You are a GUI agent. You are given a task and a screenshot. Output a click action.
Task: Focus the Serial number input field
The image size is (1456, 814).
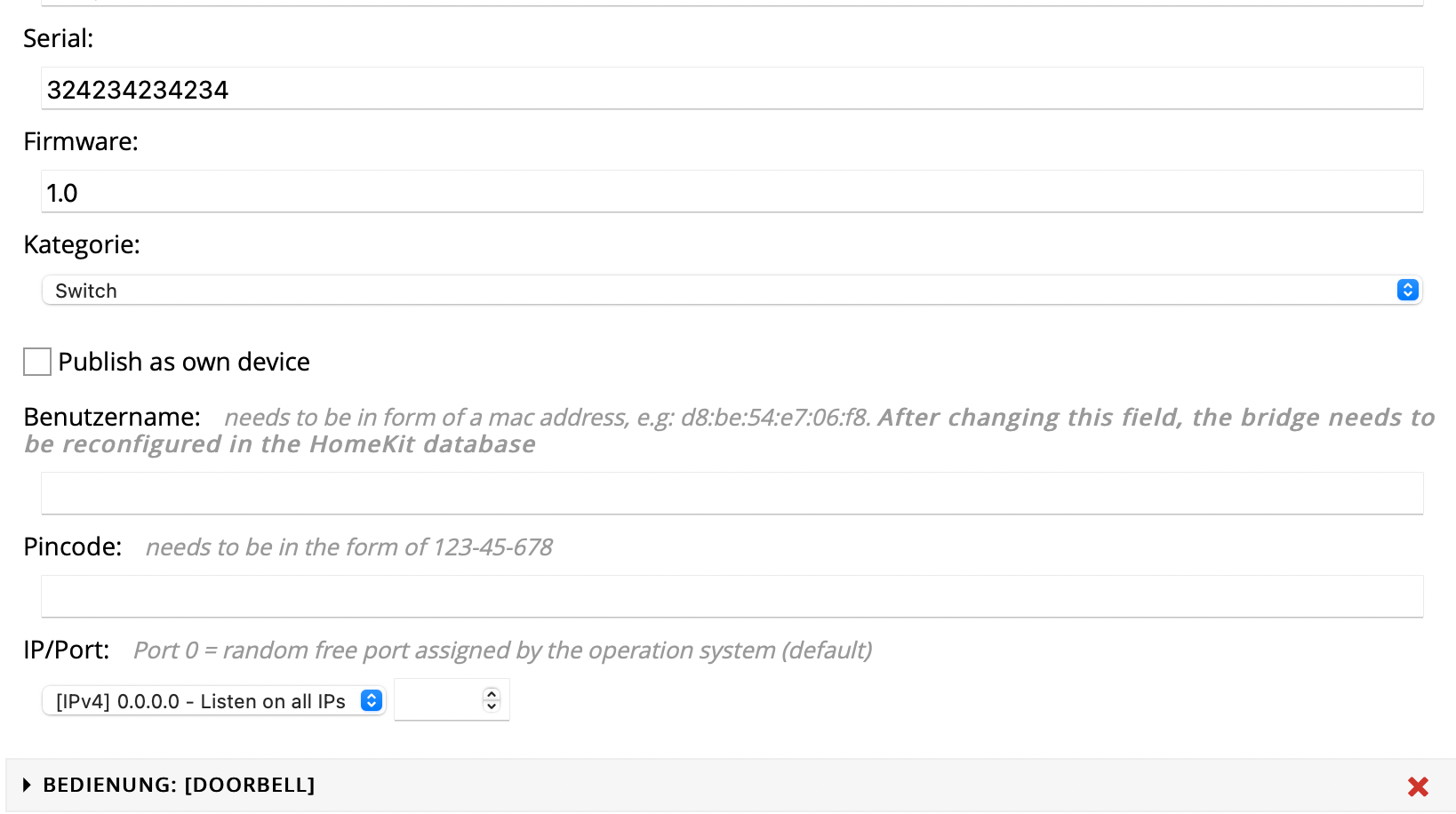tap(732, 90)
